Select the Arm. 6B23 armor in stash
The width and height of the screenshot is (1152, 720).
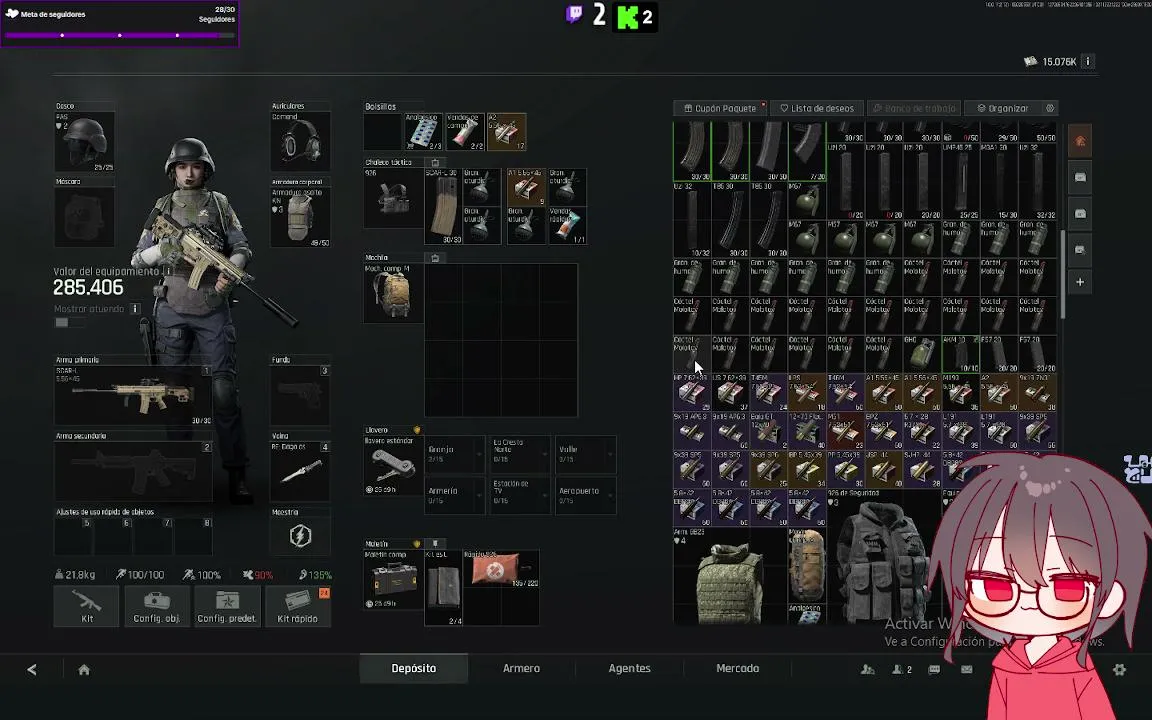point(730,575)
